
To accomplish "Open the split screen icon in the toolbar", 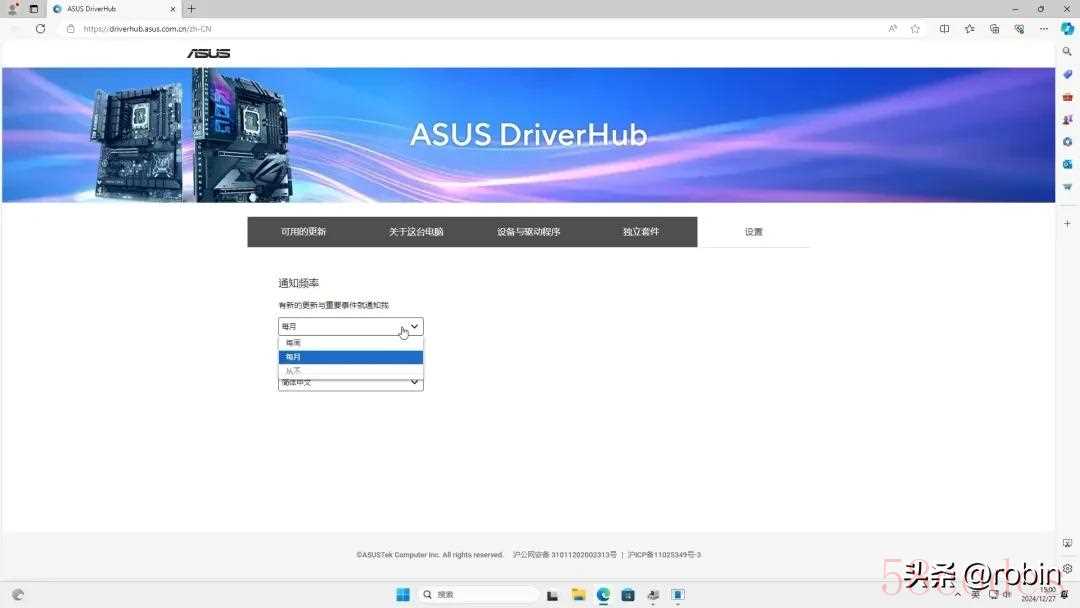I will [x=944, y=29].
